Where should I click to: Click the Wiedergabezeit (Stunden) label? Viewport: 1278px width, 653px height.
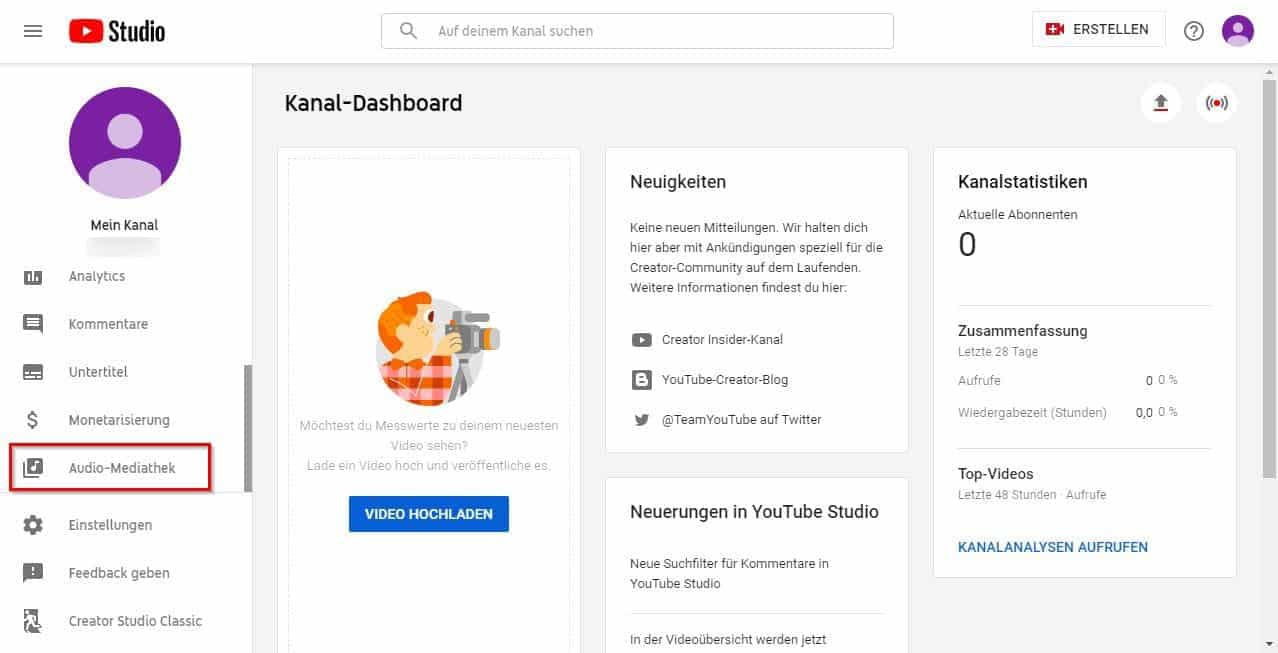pos(1032,412)
